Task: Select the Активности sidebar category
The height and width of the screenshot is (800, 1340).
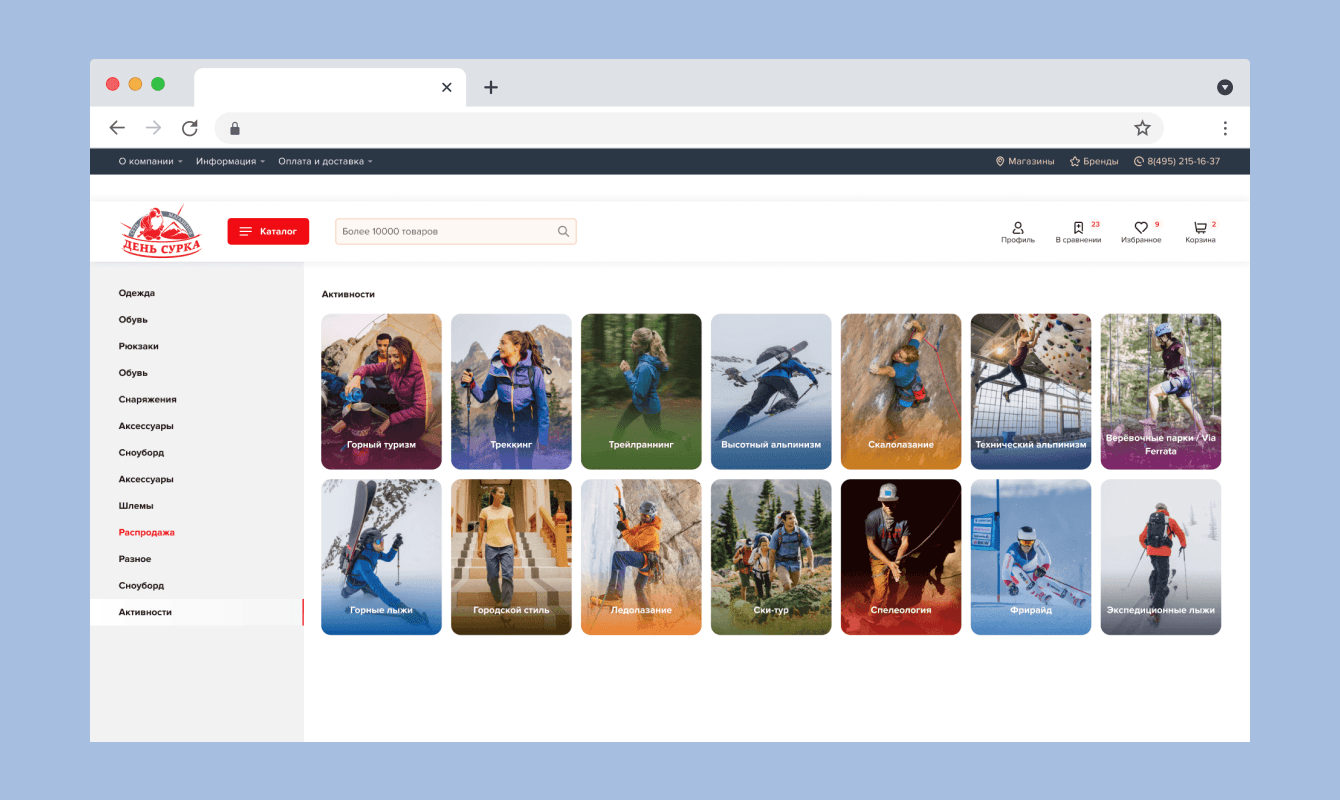Action: pos(197,612)
